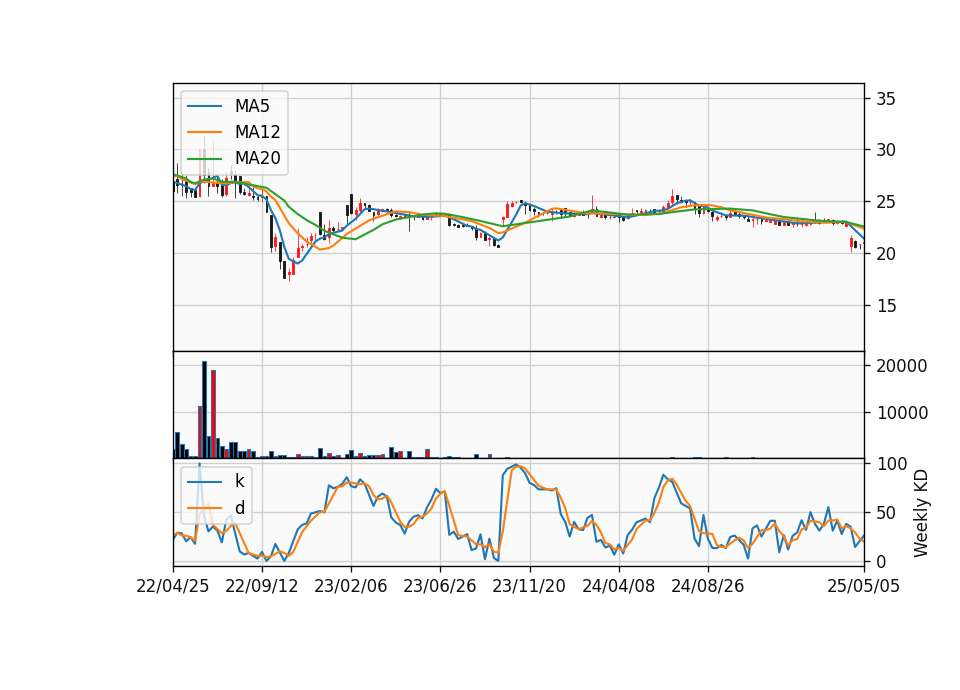Click the 22/09/12 date label

262,586
